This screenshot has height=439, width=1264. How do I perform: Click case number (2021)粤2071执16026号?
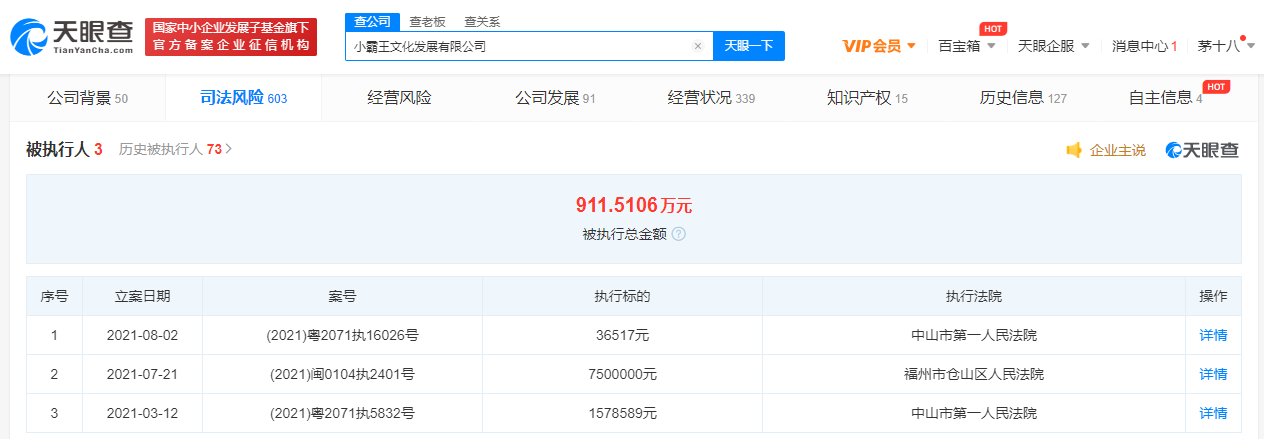click(342, 335)
